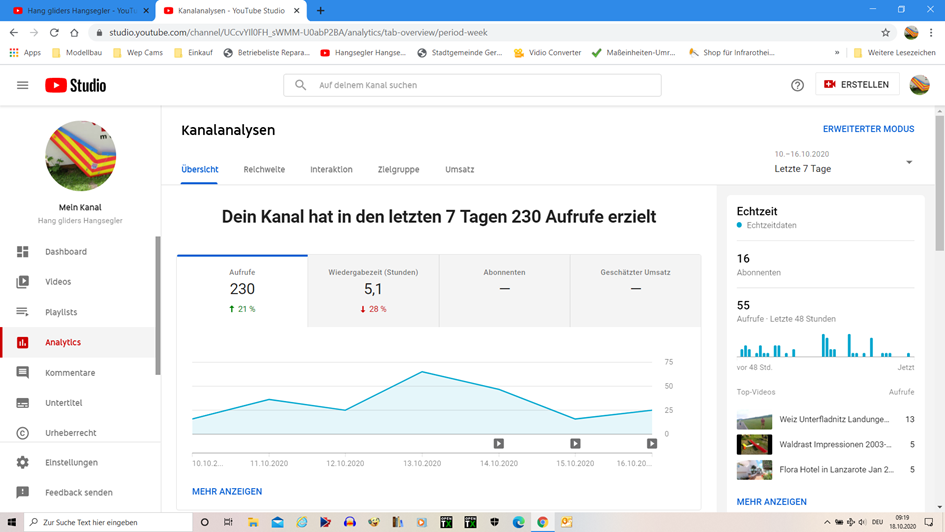The height and width of the screenshot is (532, 945).
Task: Expand hidden bookmarks chevron
Action: 837,52
